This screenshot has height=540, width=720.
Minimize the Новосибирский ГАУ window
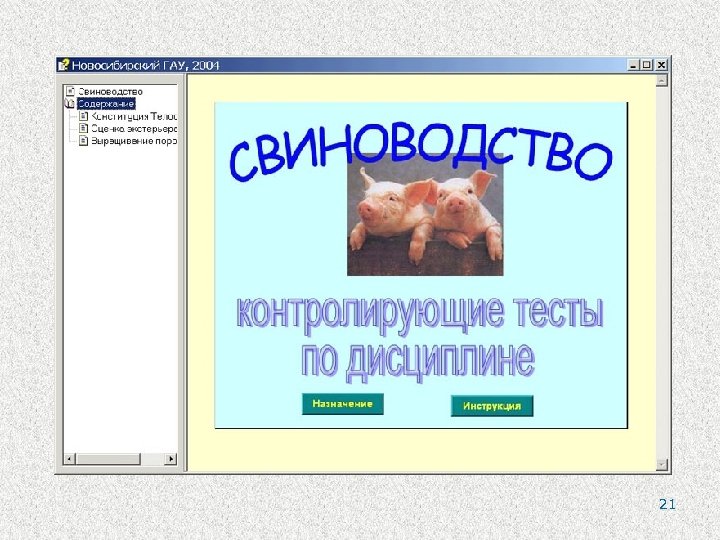[633, 65]
